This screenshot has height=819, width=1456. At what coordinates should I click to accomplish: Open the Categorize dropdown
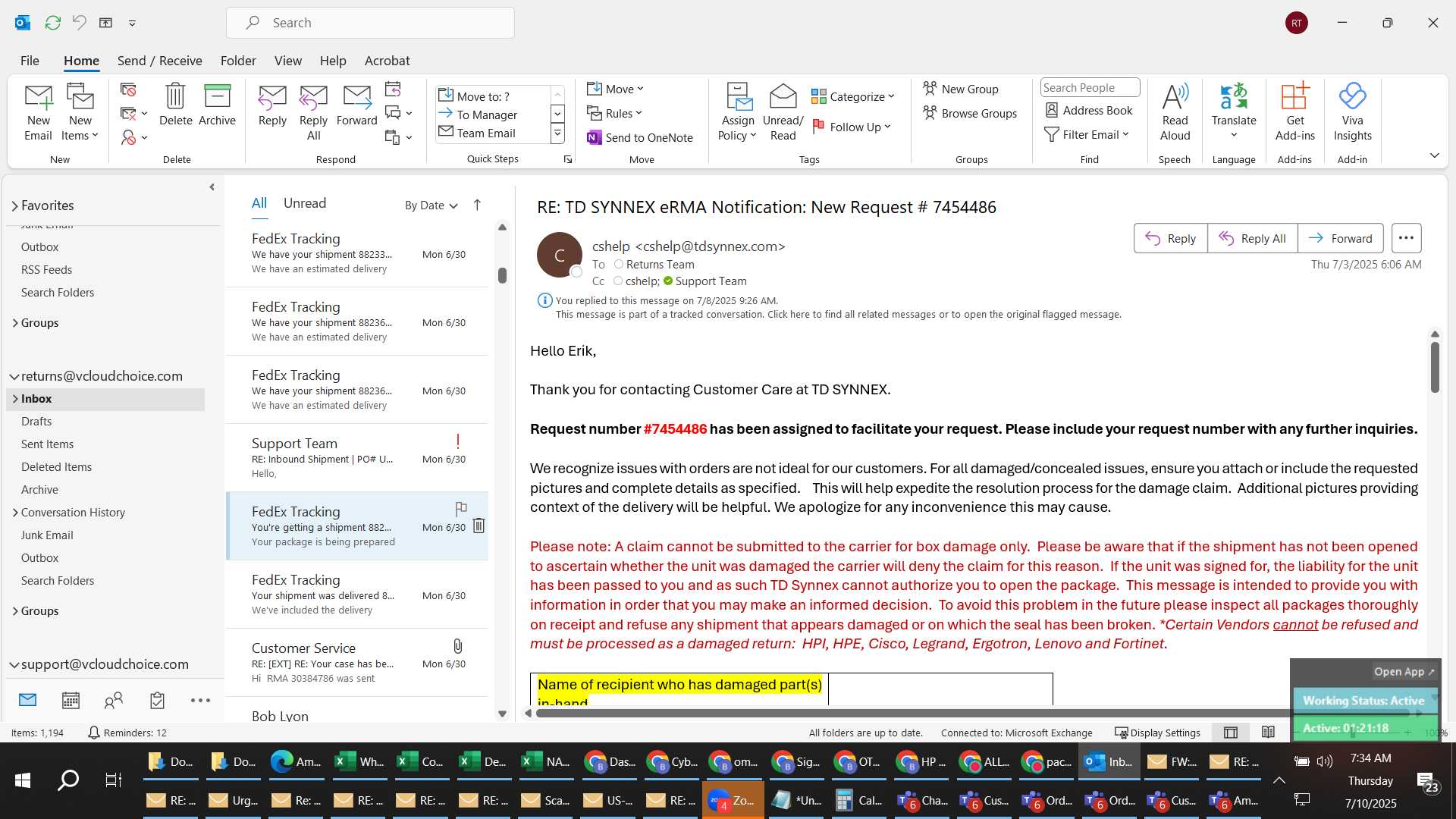pyautogui.click(x=853, y=96)
